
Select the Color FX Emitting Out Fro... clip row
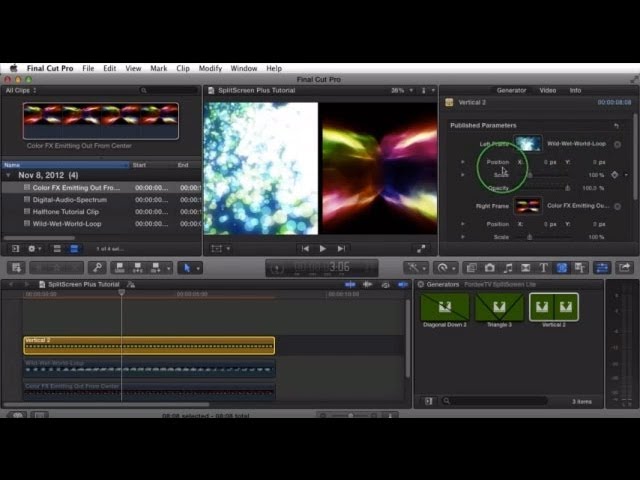(x=102, y=188)
